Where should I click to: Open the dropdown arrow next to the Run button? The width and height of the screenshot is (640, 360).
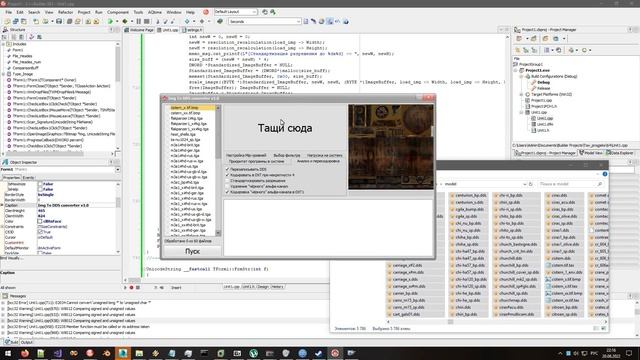(117, 21)
